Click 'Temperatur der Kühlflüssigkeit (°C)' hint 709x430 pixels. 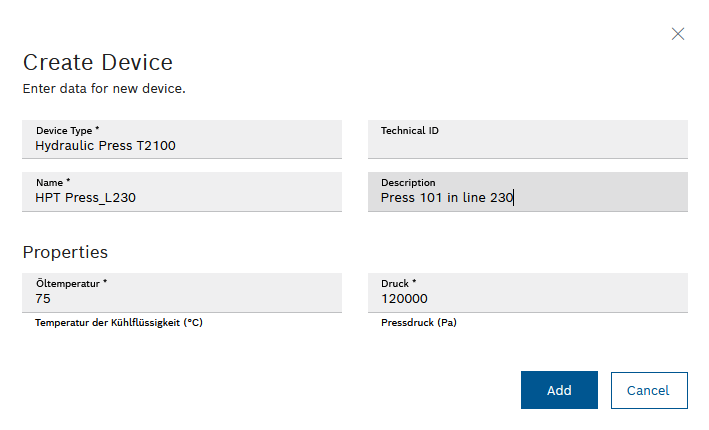(x=119, y=323)
